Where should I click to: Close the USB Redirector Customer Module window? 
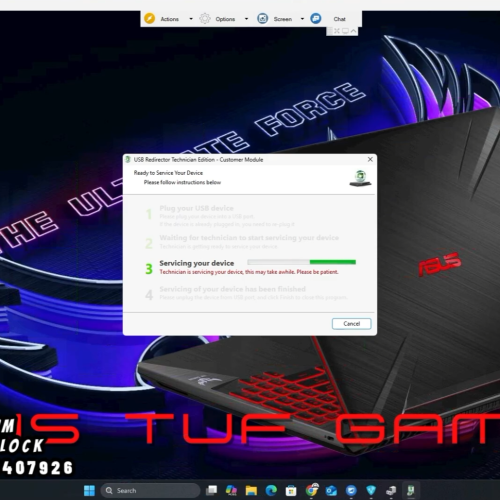click(370, 159)
